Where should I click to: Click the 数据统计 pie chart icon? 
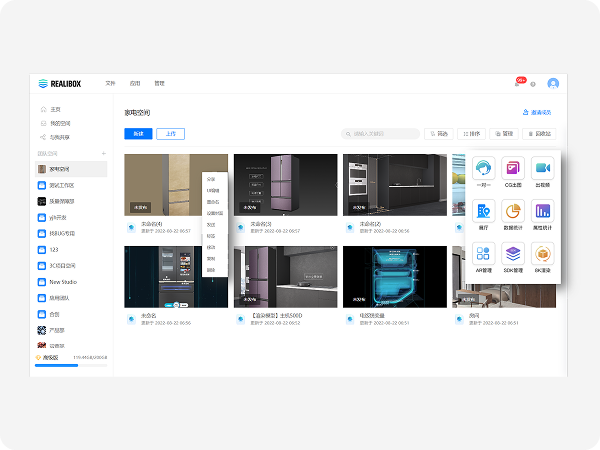pyautogui.click(x=513, y=211)
